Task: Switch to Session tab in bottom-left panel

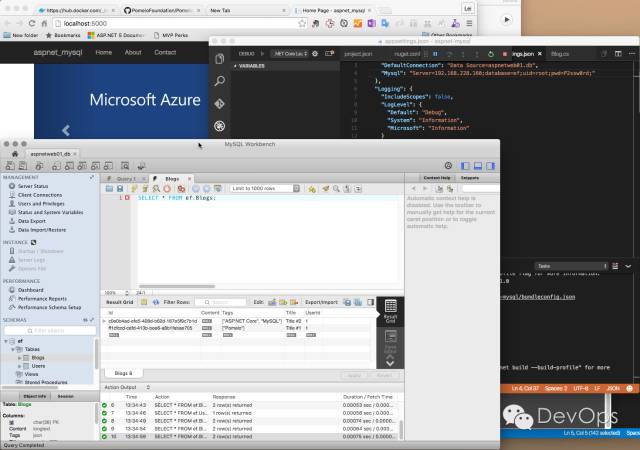Action: (x=65, y=396)
